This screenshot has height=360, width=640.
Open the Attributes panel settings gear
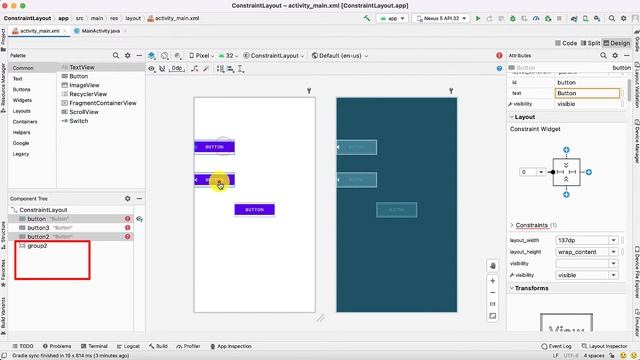click(615, 56)
